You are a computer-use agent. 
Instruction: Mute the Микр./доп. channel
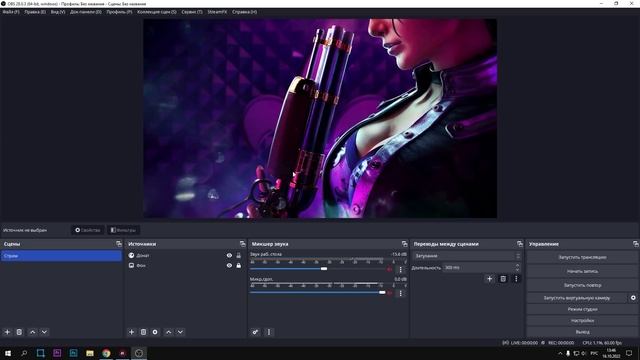[390, 293]
